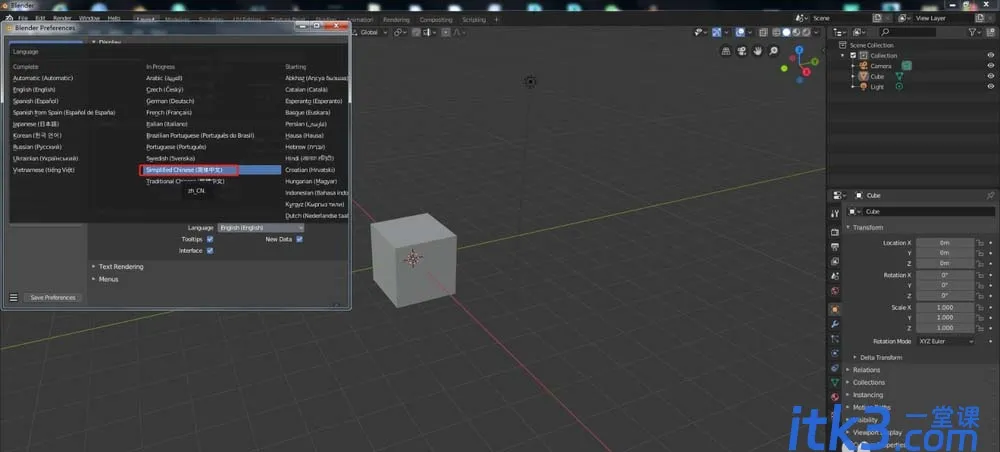Open the Tool tab in Properties editor
The width and height of the screenshot is (1000, 452).
coord(835,214)
